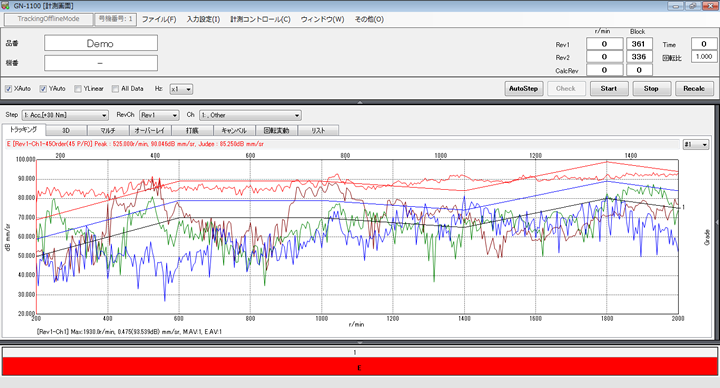Collapse the upper panel using the splitter arrow
720x388 pixels.
click(x=360, y=102)
